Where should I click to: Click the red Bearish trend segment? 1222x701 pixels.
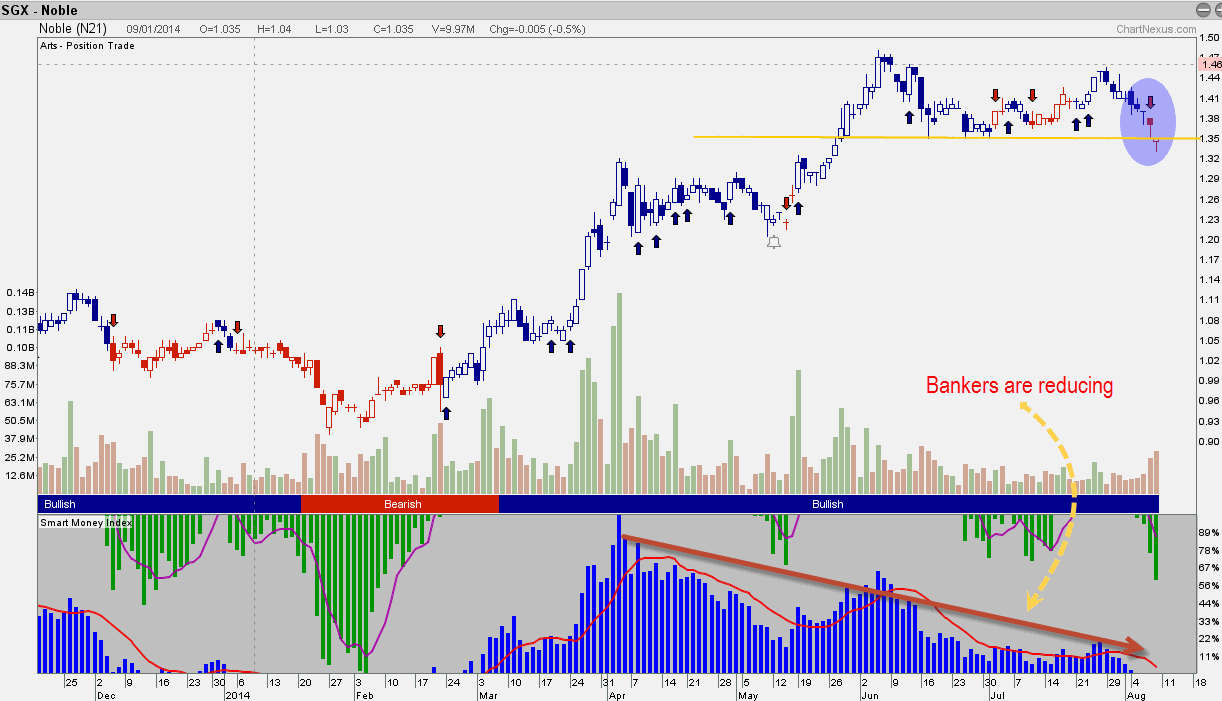coord(399,504)
